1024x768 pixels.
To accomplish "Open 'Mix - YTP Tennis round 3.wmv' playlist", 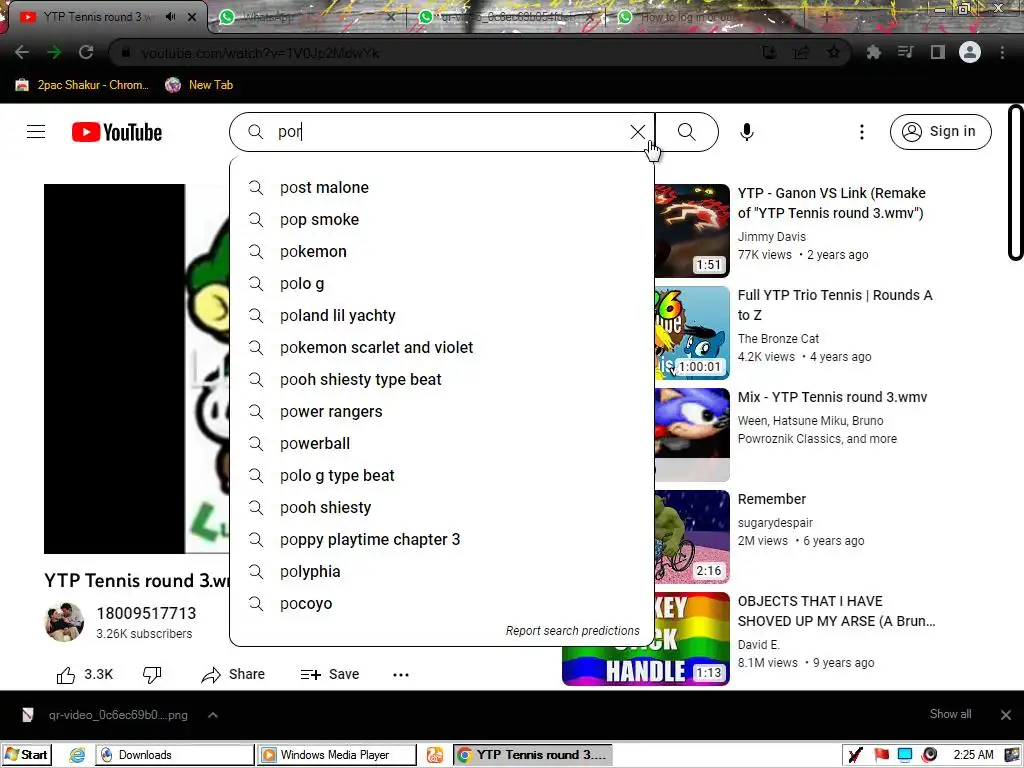I will coord(832,397).
